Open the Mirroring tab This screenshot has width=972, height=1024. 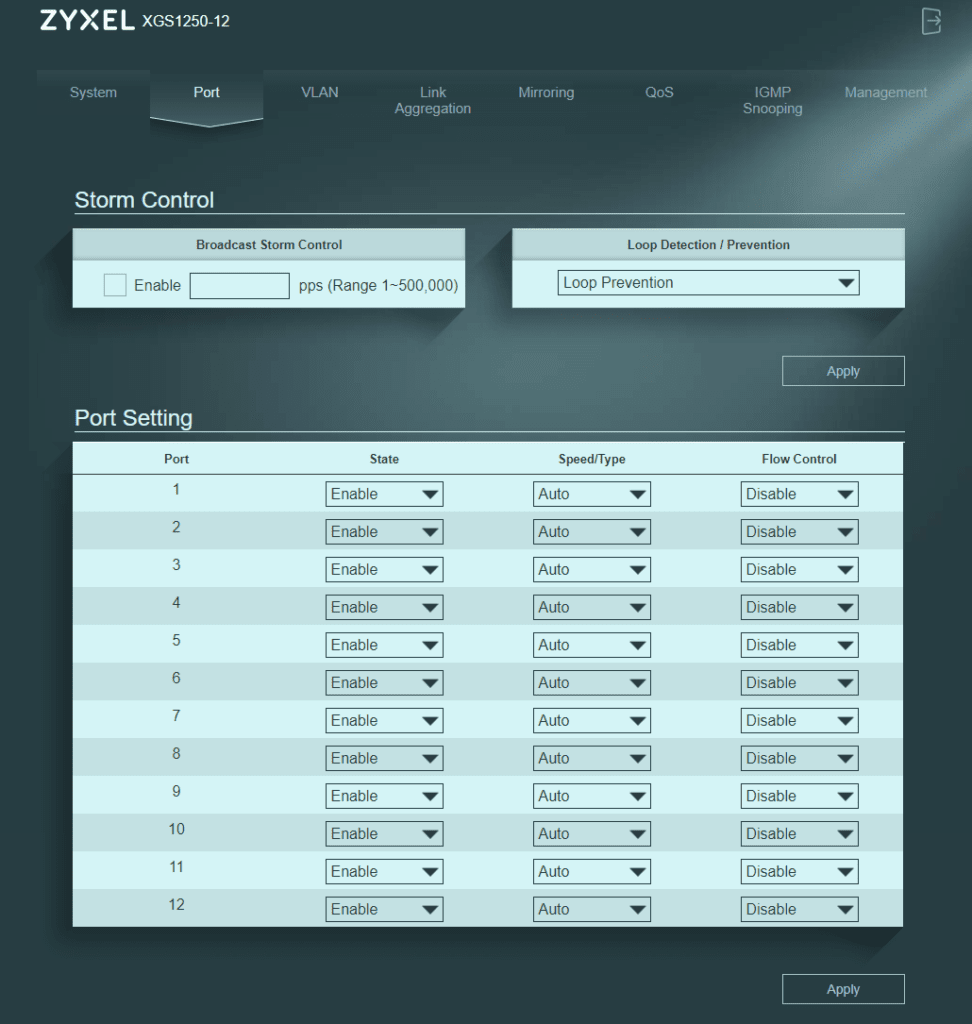[x=546, y=93]
